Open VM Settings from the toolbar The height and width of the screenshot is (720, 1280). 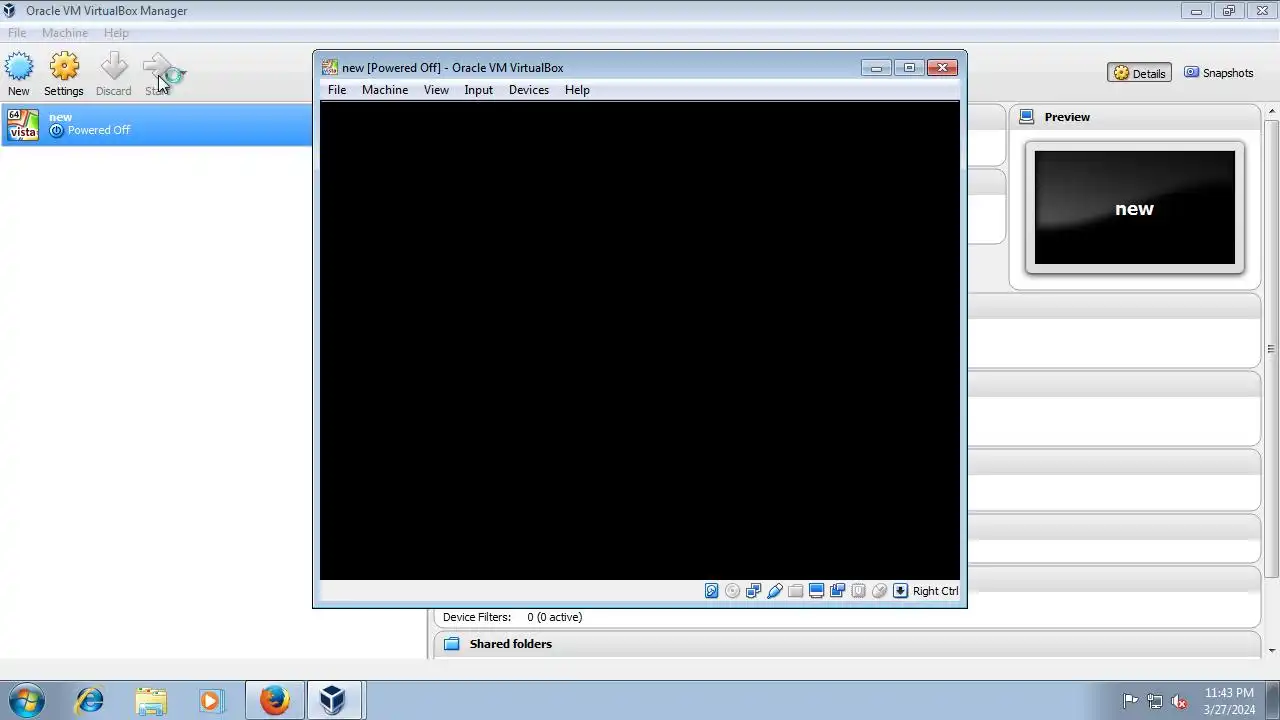pyautogui.click(x=64, y=67)
